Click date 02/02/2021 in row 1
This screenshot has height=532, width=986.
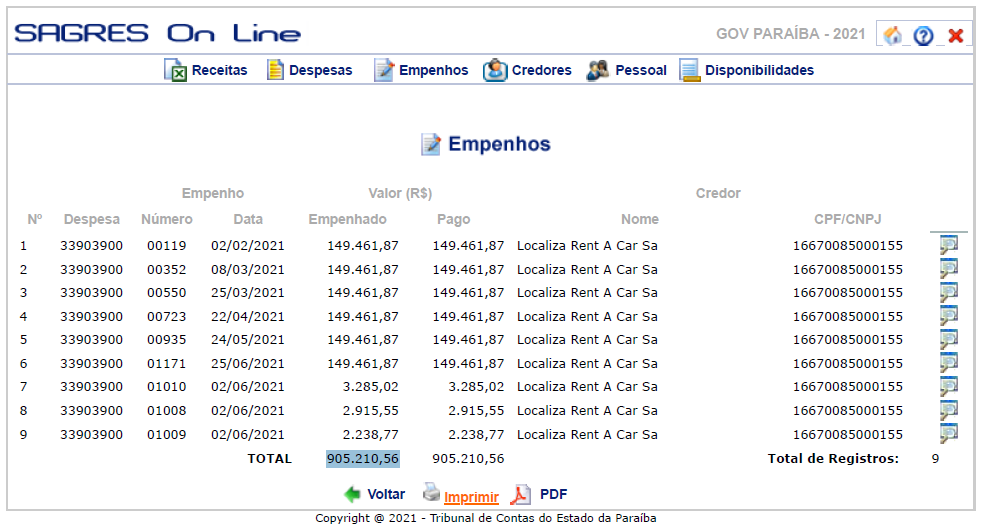[248, 246]
